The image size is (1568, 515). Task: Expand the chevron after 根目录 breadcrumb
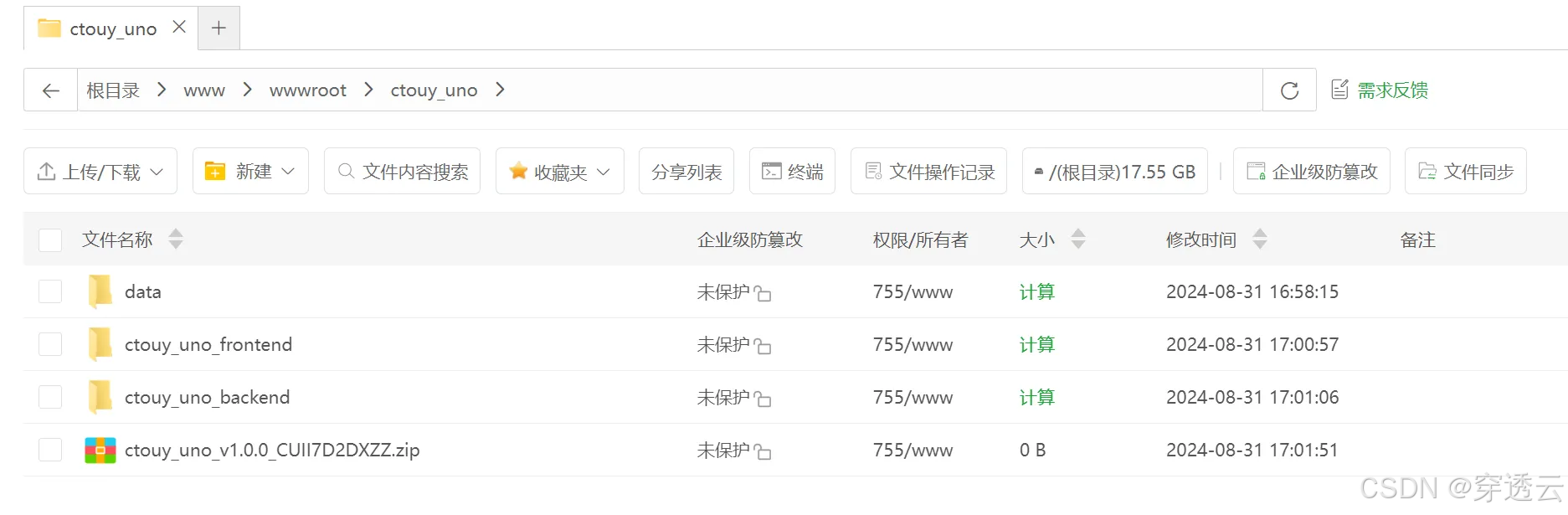[x=162, y=90]
